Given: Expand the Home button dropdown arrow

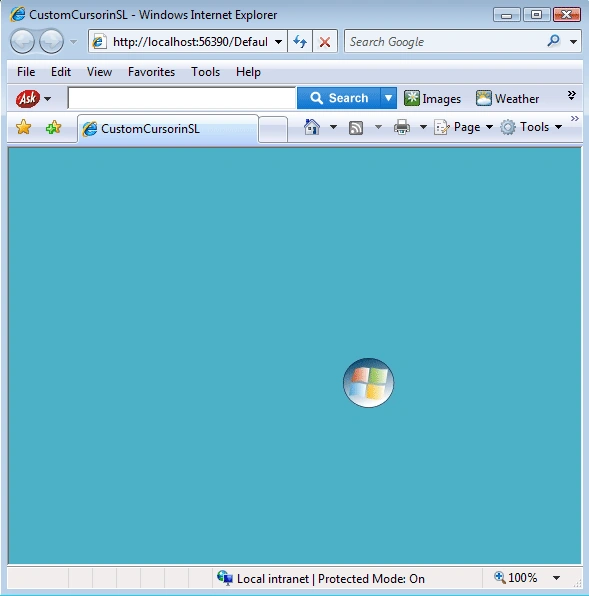Looking at the screenshot, I should point(333,127).
